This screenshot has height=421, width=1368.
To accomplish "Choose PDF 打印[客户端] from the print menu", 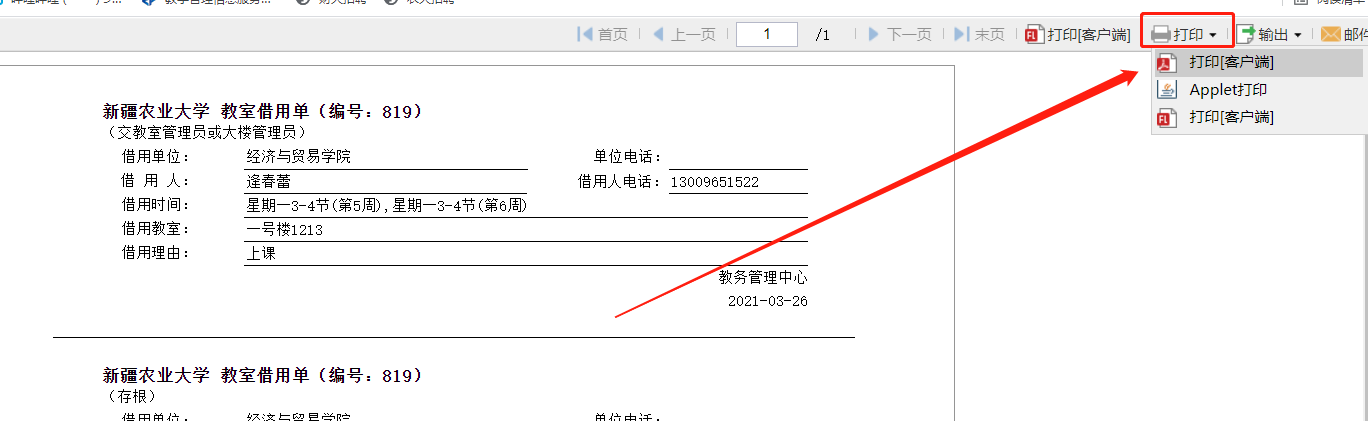I will point(1230,62).
